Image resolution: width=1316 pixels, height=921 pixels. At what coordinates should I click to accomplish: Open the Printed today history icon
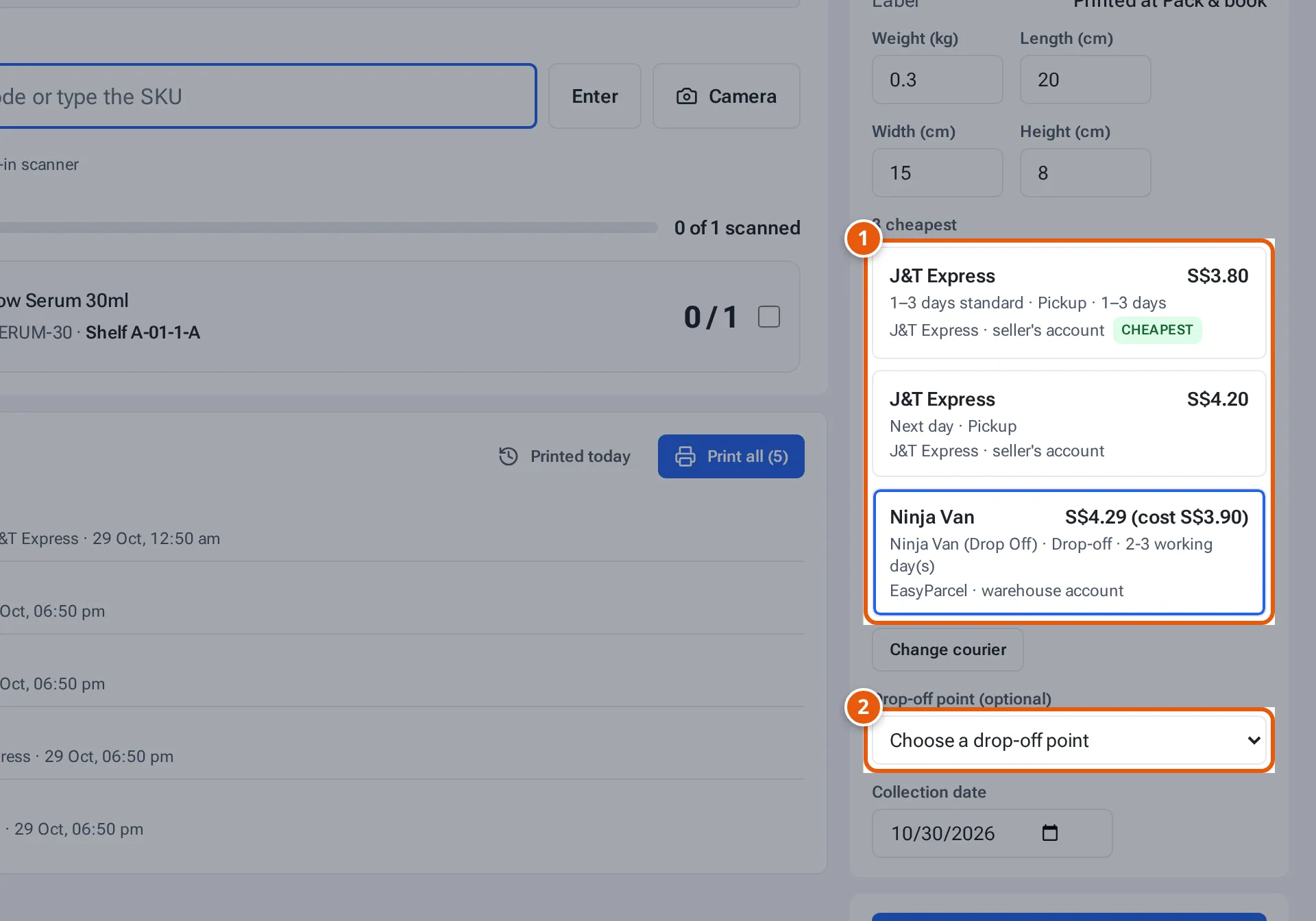(x=508, y=456)
